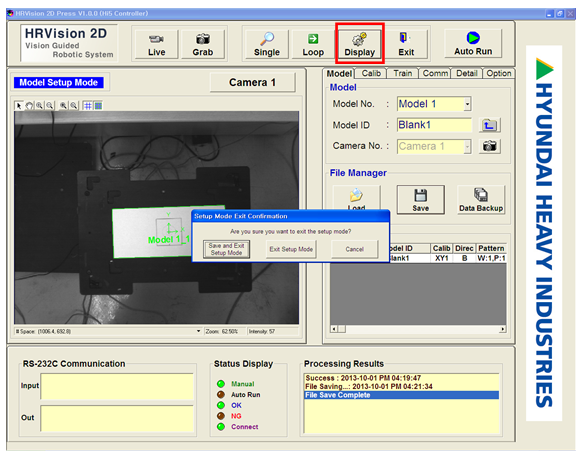
Task: Grab a single camera image
Action: [x=203, y=45]
